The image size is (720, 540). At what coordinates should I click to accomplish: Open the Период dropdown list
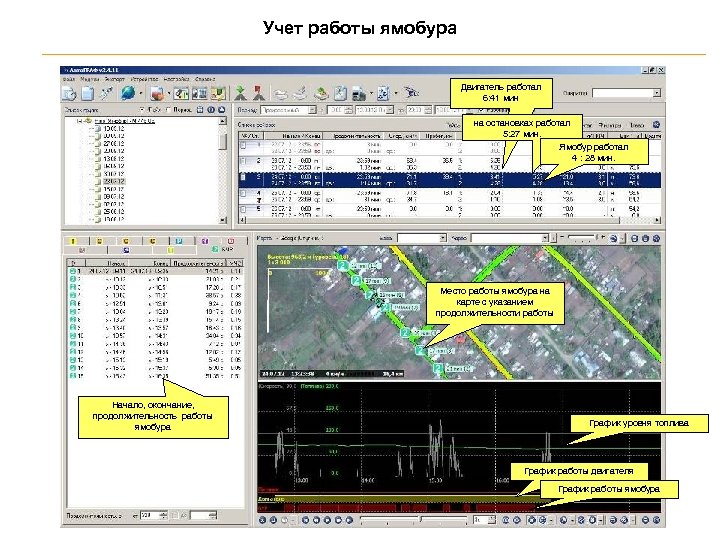312,110
